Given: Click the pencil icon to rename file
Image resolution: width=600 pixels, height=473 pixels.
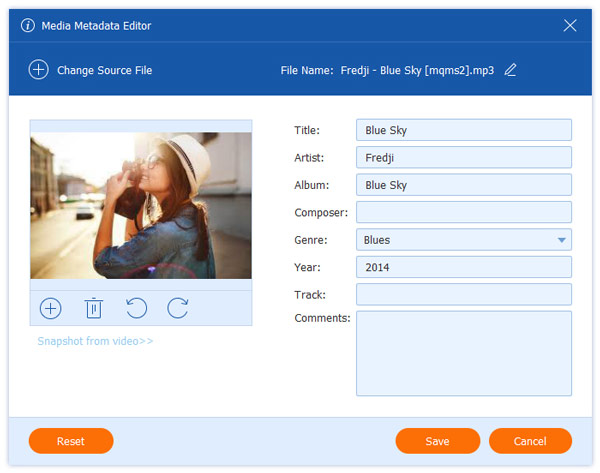Looking at the screenshot, I should pos(511,70).
